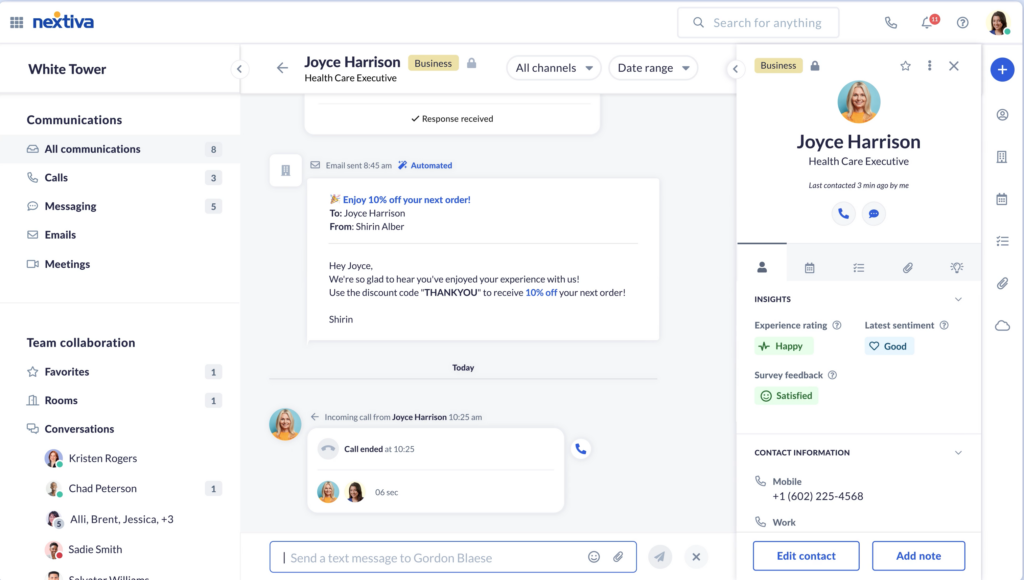Image resolution: width=1024 pixels, height=580 pixels.
Task: Open Favorites under Team collaboration
Action: coord(120,372)
